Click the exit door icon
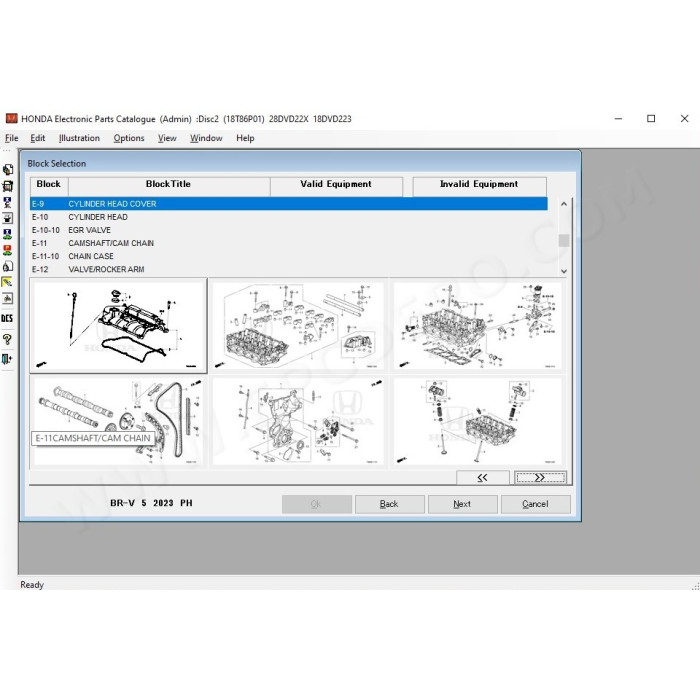 pyautogui.click(x=7, y=359)
